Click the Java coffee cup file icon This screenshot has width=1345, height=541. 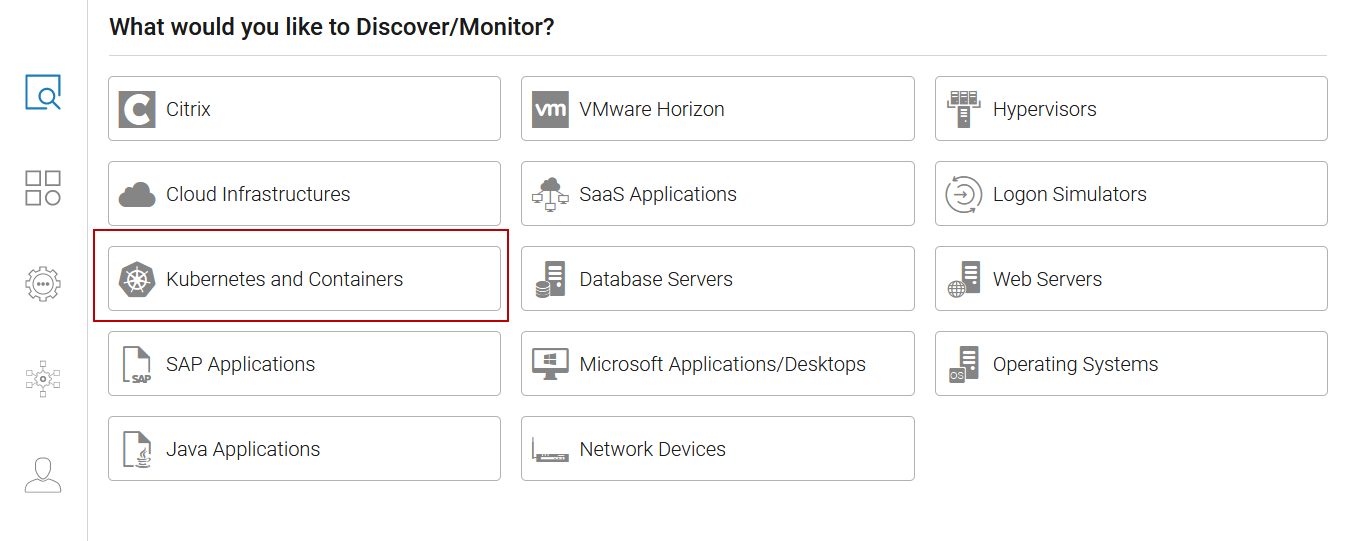pos(137,449)
